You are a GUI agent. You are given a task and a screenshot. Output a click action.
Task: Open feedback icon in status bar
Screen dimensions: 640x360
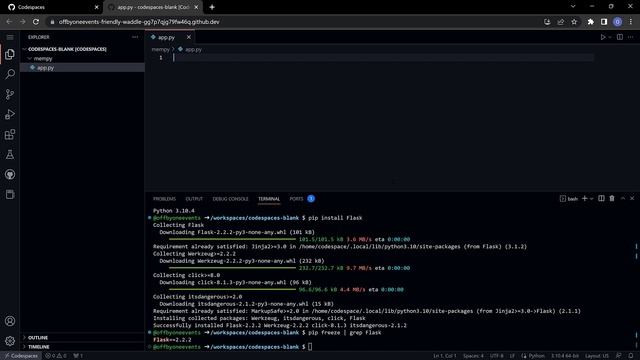point(619,356)
